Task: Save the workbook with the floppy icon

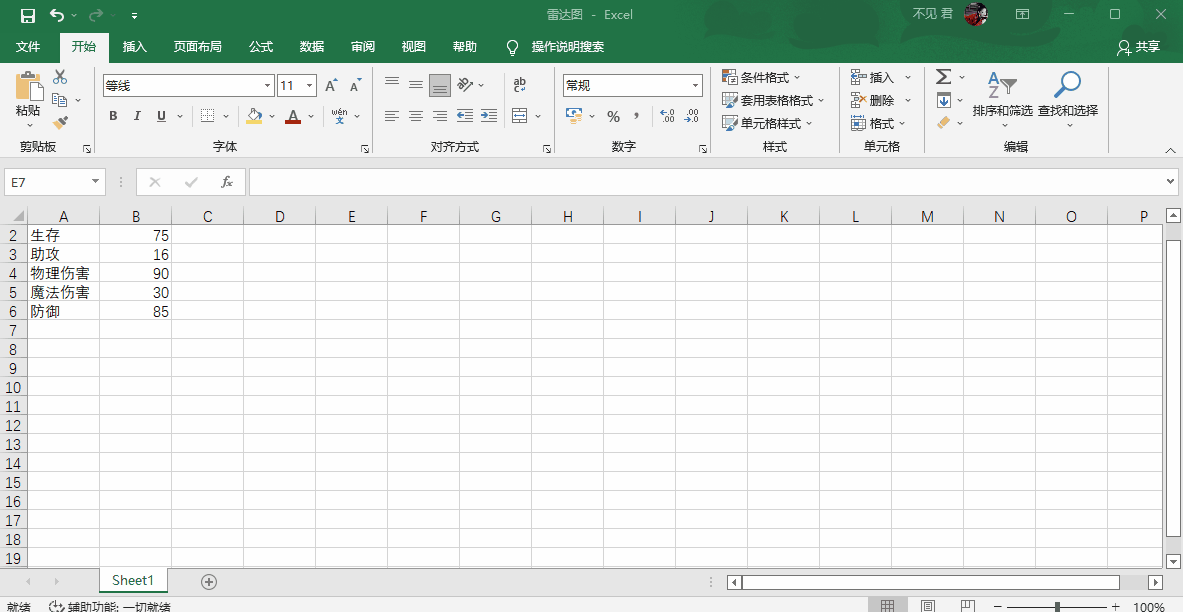Action: (28, 15)
